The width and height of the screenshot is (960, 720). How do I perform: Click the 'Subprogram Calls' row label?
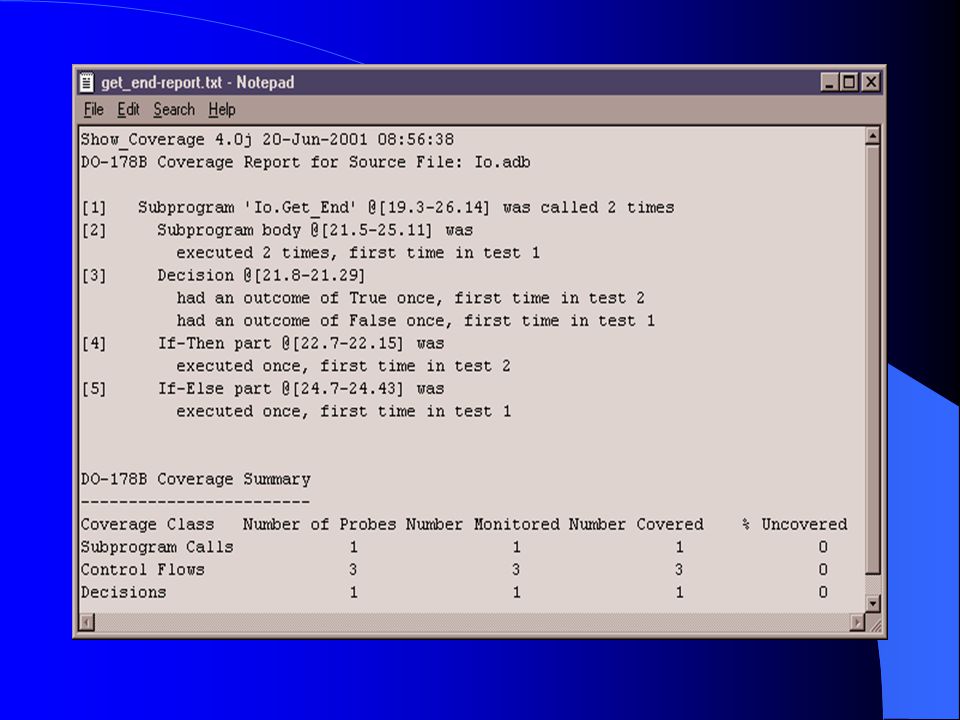pos(157,547)
